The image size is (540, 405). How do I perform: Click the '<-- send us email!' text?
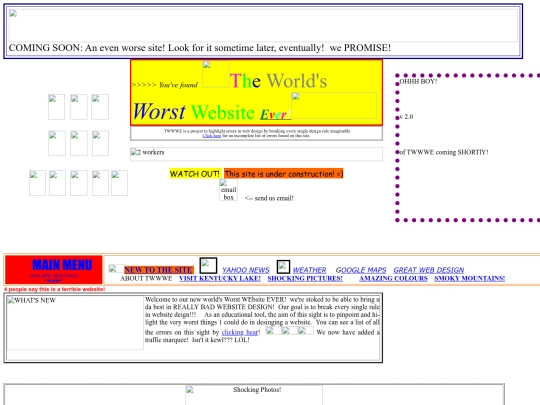click(x=269, y=198)
